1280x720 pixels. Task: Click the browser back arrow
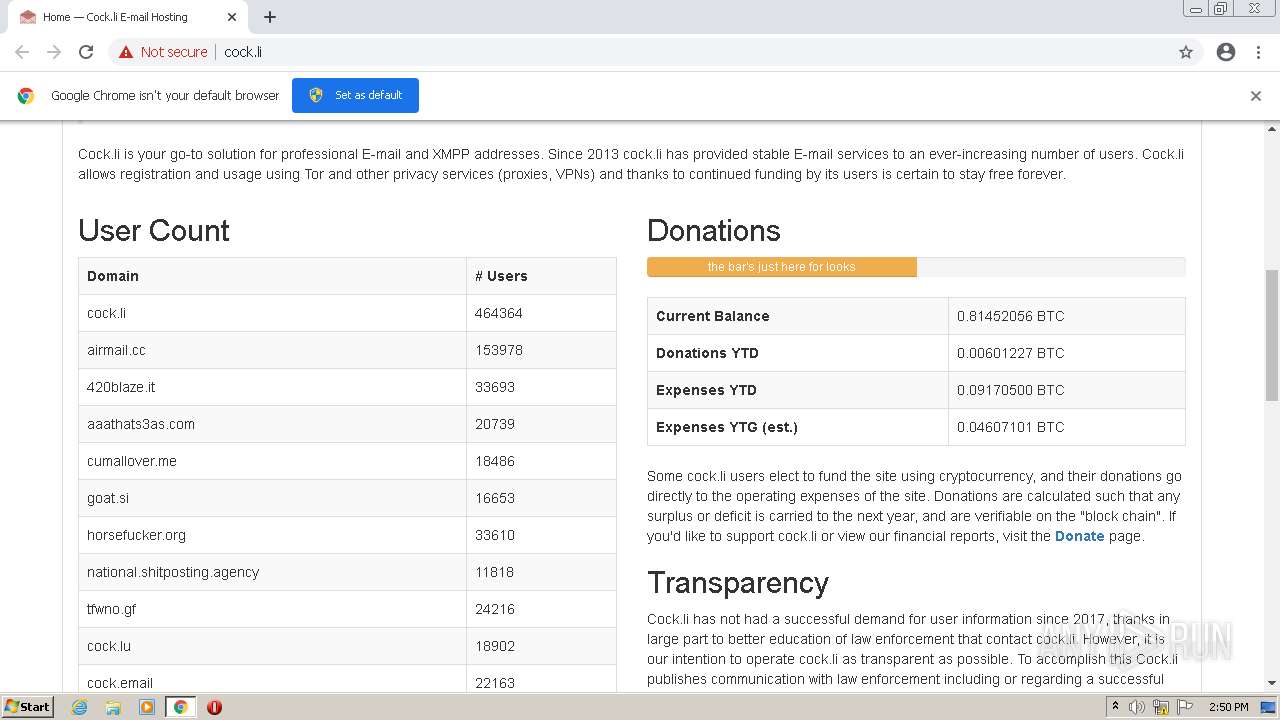[22, 52]
